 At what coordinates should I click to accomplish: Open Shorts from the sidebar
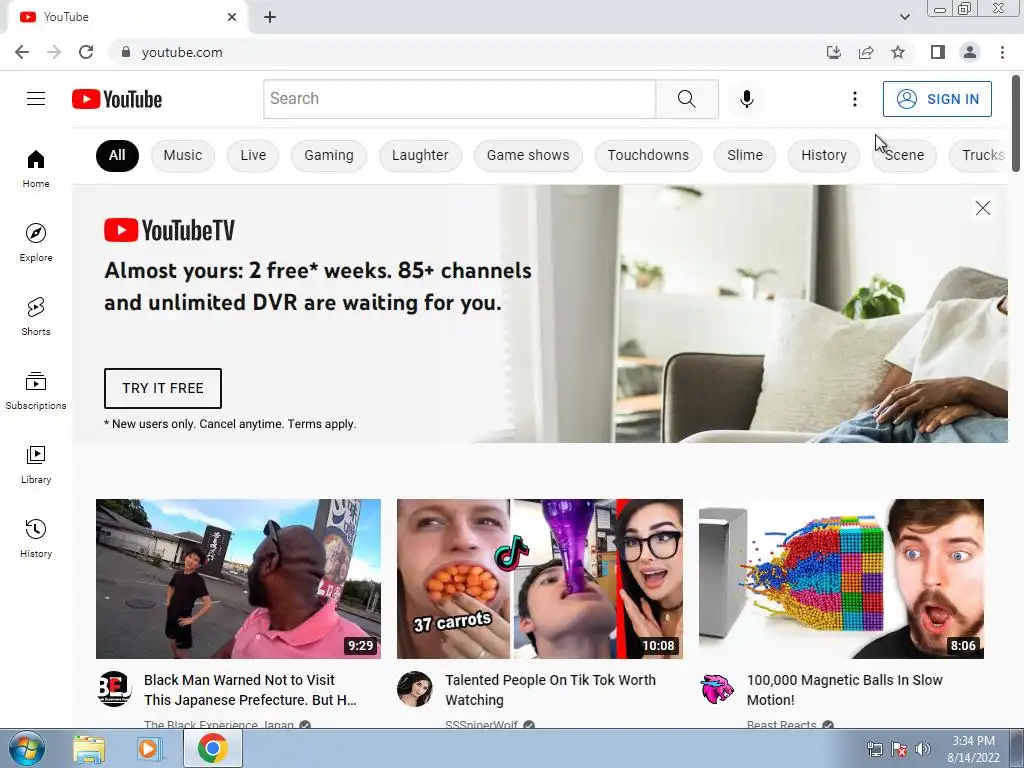click(x=36, y=316)
